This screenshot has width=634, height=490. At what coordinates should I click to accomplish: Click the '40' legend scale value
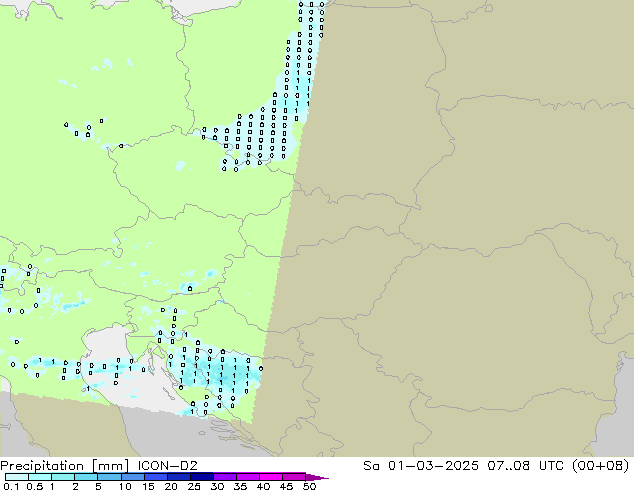263,486
